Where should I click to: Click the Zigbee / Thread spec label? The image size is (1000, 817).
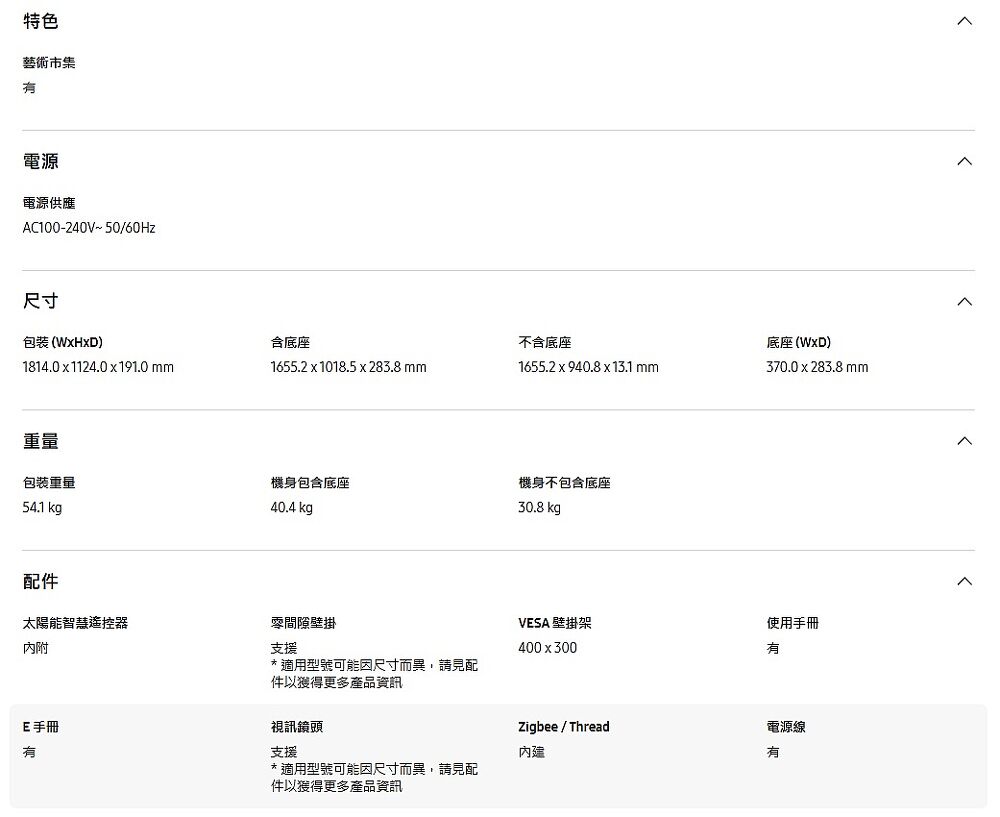[563, 727]
